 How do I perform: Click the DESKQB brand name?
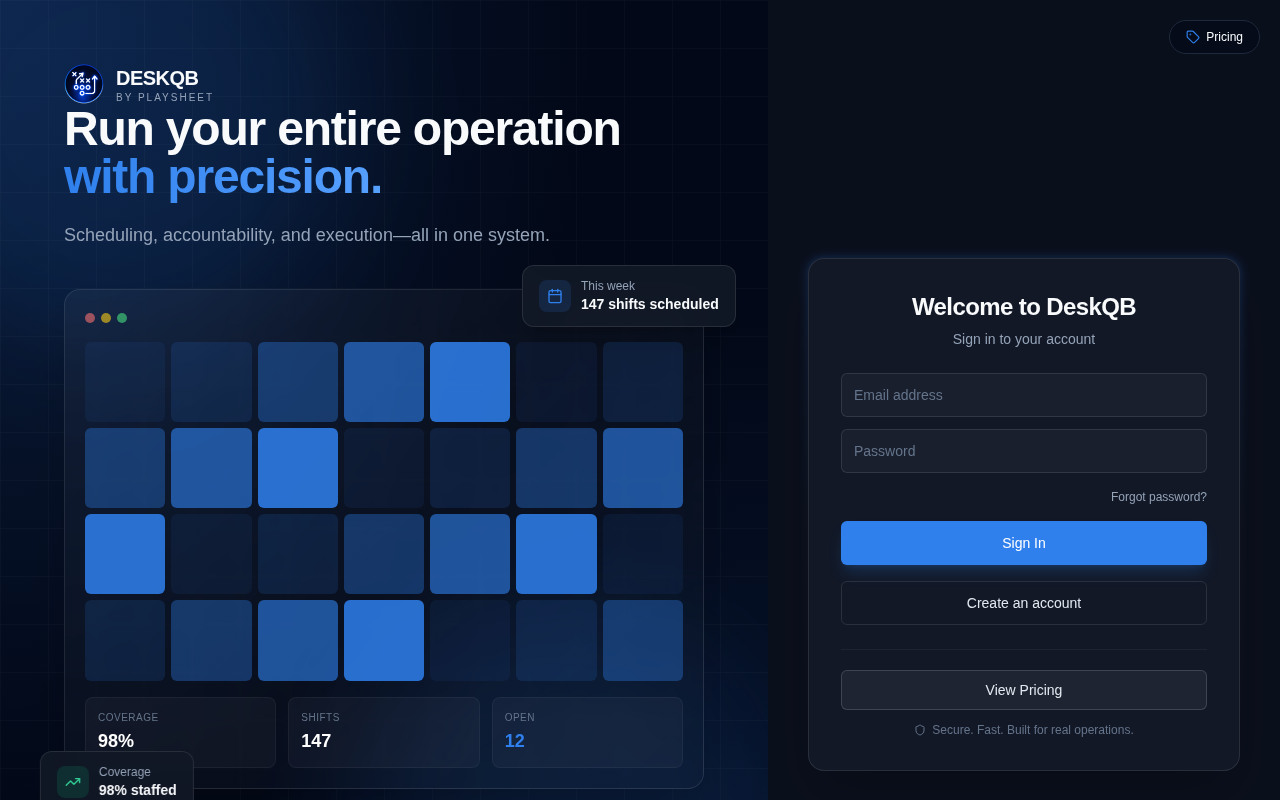(157, 78)
